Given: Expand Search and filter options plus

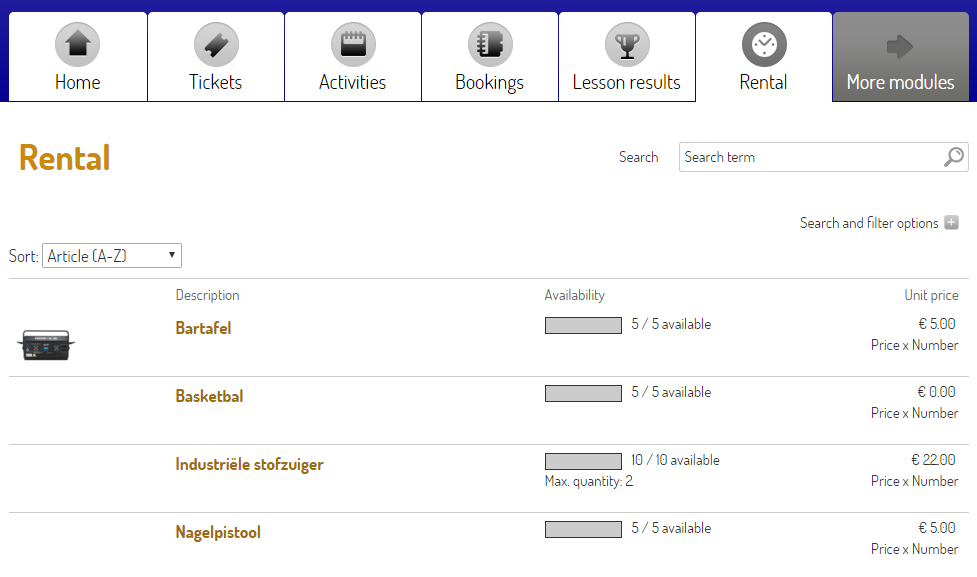Looking at the screenshot, I should [x=951, y=223].
